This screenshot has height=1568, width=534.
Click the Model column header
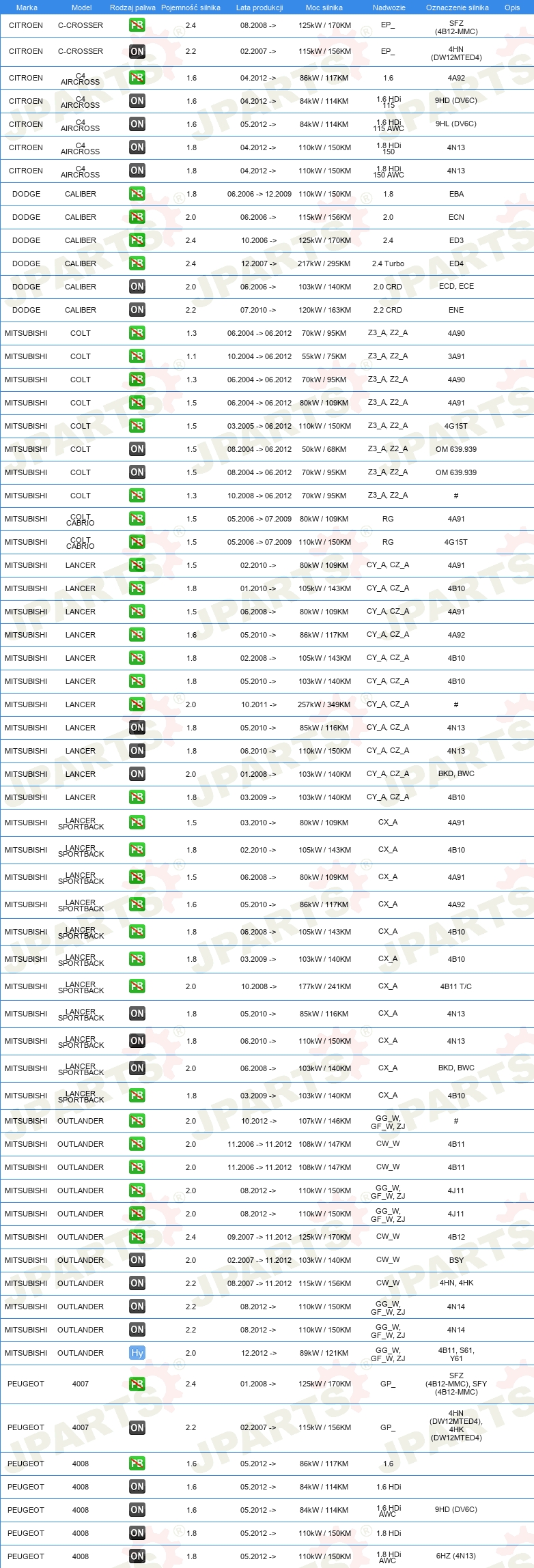(x=82, y=8)
